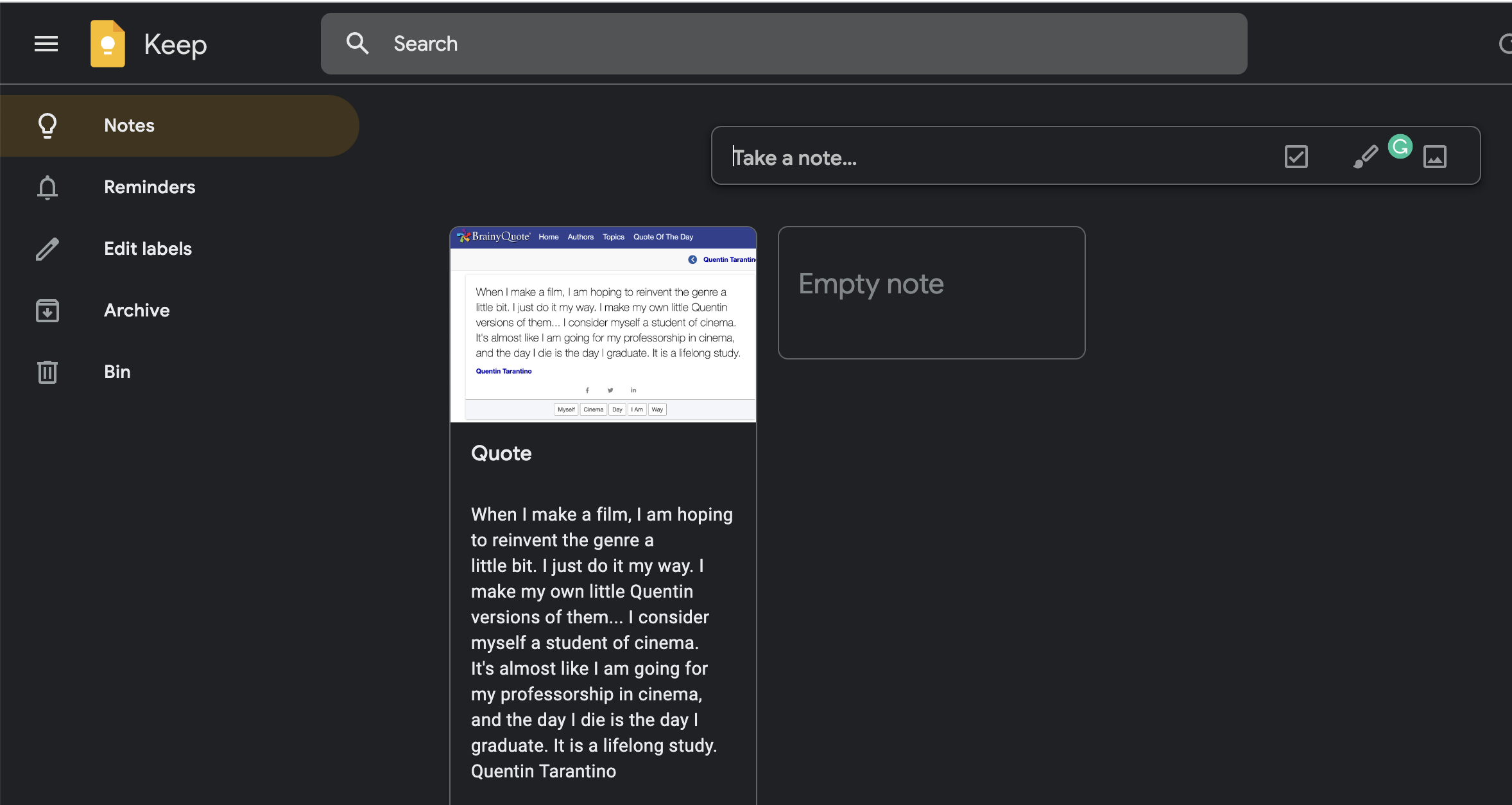Click the Archive box icon
The image size is (1512, 805).
tap(47, 310)
